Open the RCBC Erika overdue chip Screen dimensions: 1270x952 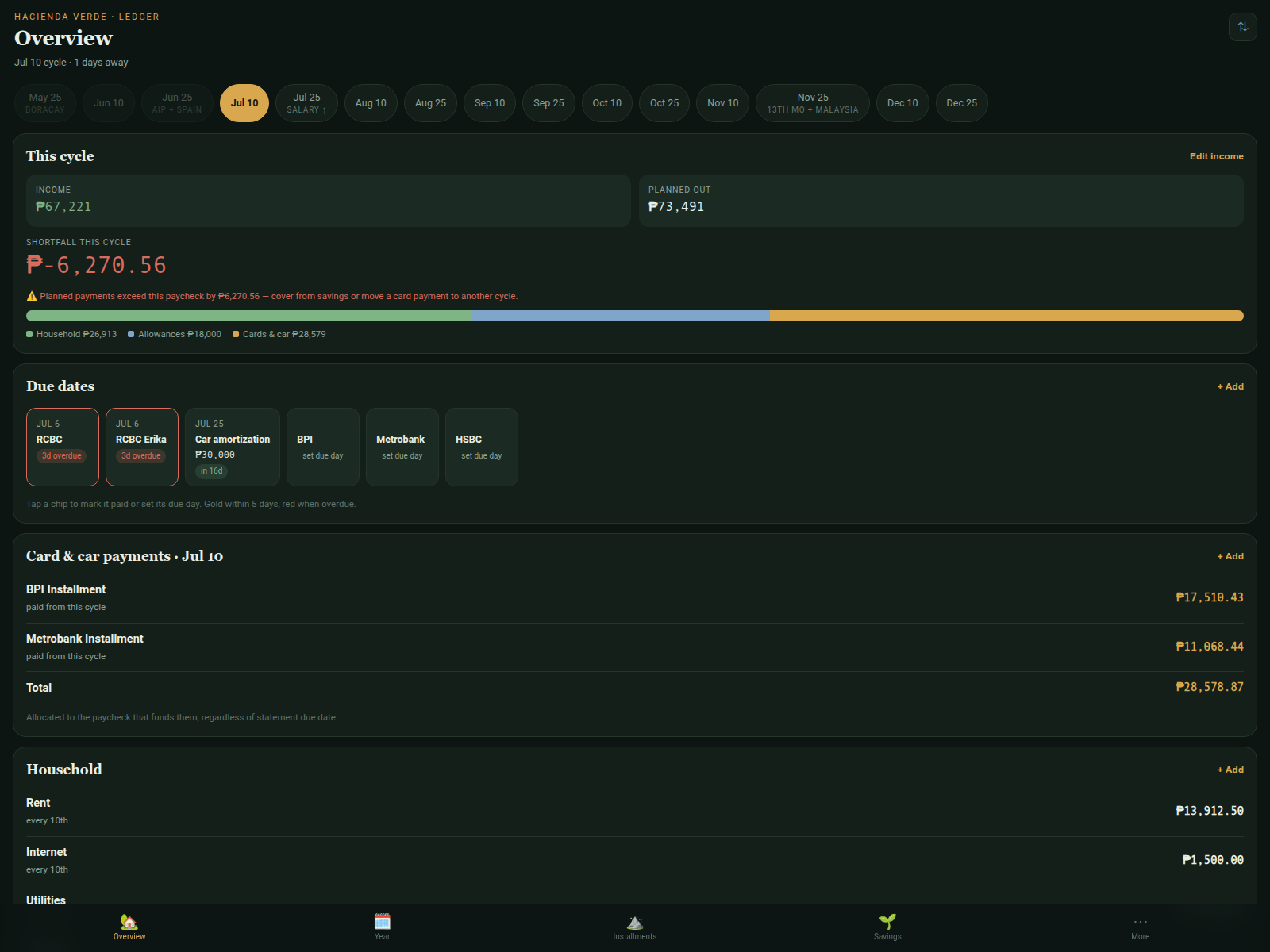point(142,447)
